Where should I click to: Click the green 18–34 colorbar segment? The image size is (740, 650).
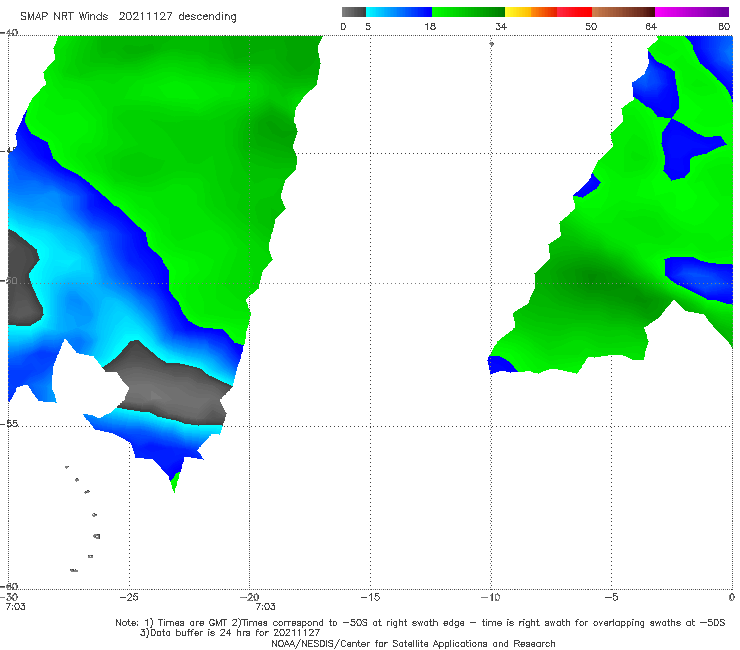pyautogui.click(x=468, y=12)
